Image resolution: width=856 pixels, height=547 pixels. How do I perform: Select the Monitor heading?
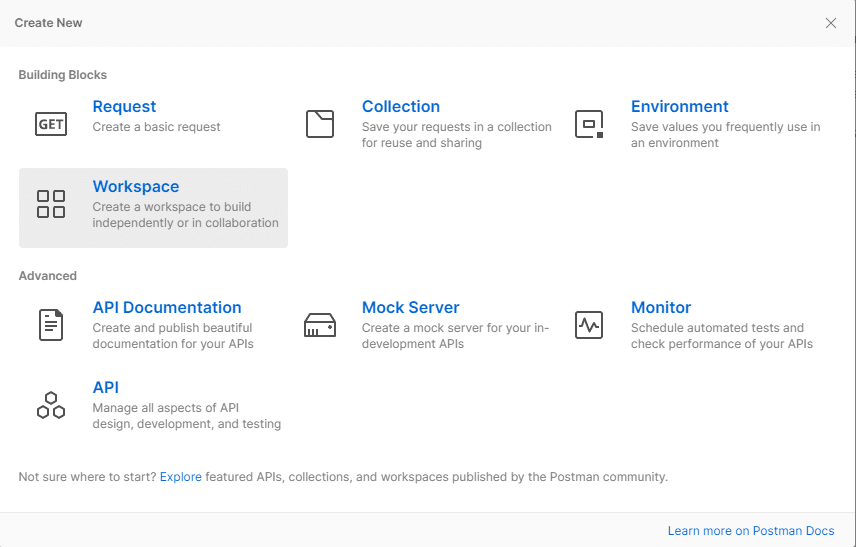pos(661,308)
